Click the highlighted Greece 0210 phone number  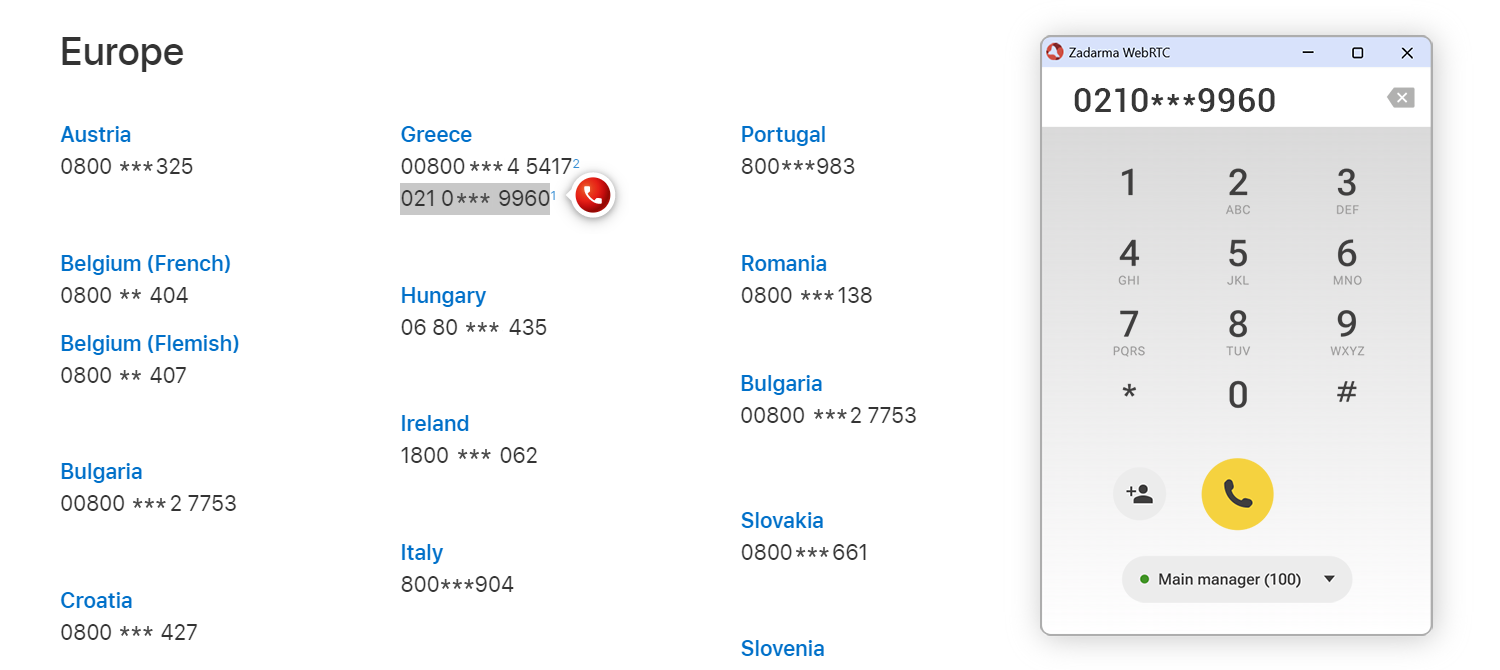tap(475, 199)
